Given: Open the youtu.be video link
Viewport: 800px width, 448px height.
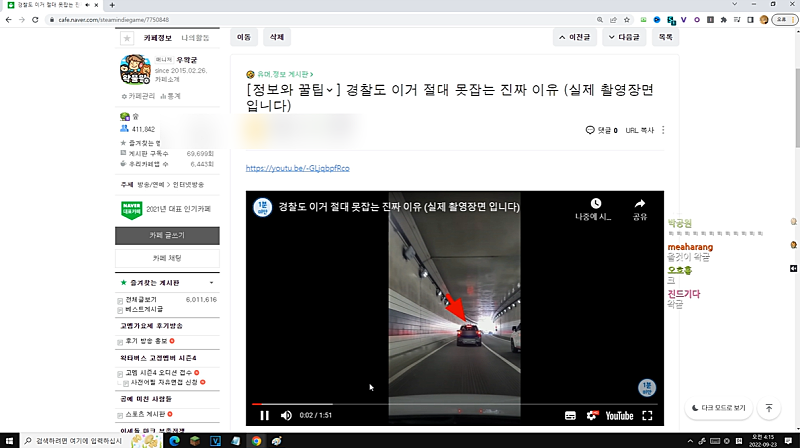Looking at the screenshot, I should click(297, 168).
